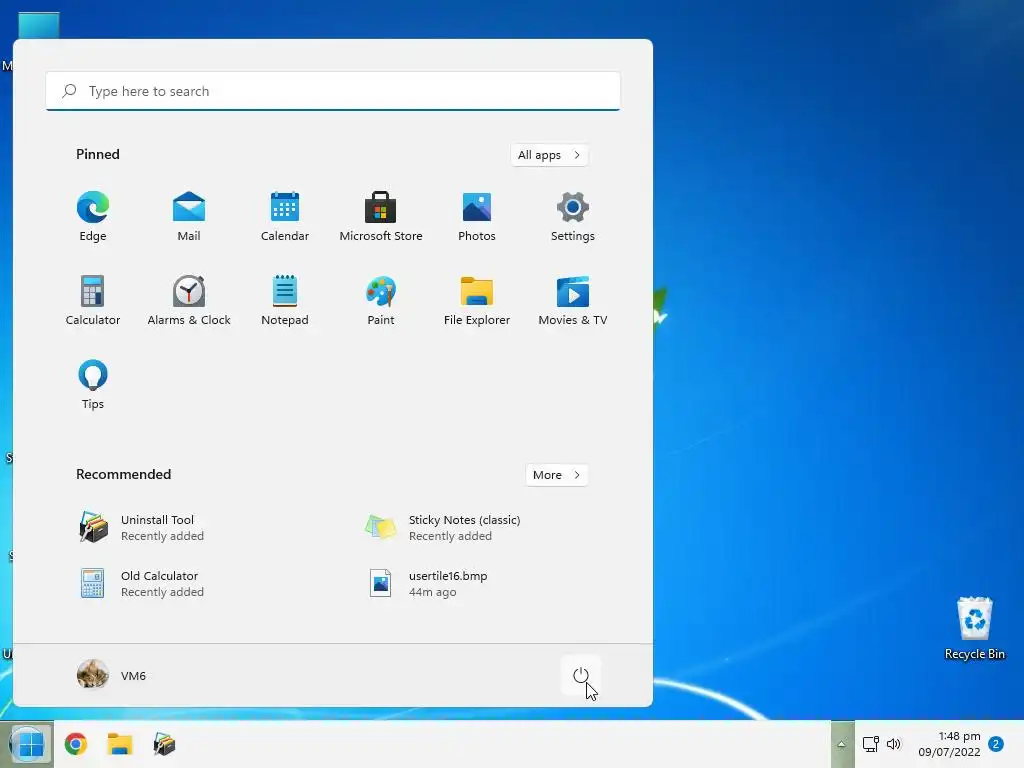The image size is (1024, 768).
Task: Open Microsoft Store
Action: pos(381,217)
